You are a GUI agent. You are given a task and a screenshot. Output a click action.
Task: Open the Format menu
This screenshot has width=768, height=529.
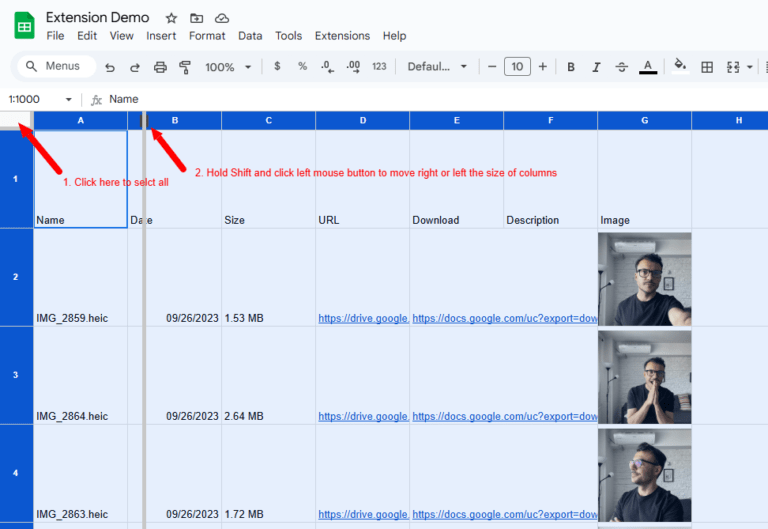coord(207,36)
